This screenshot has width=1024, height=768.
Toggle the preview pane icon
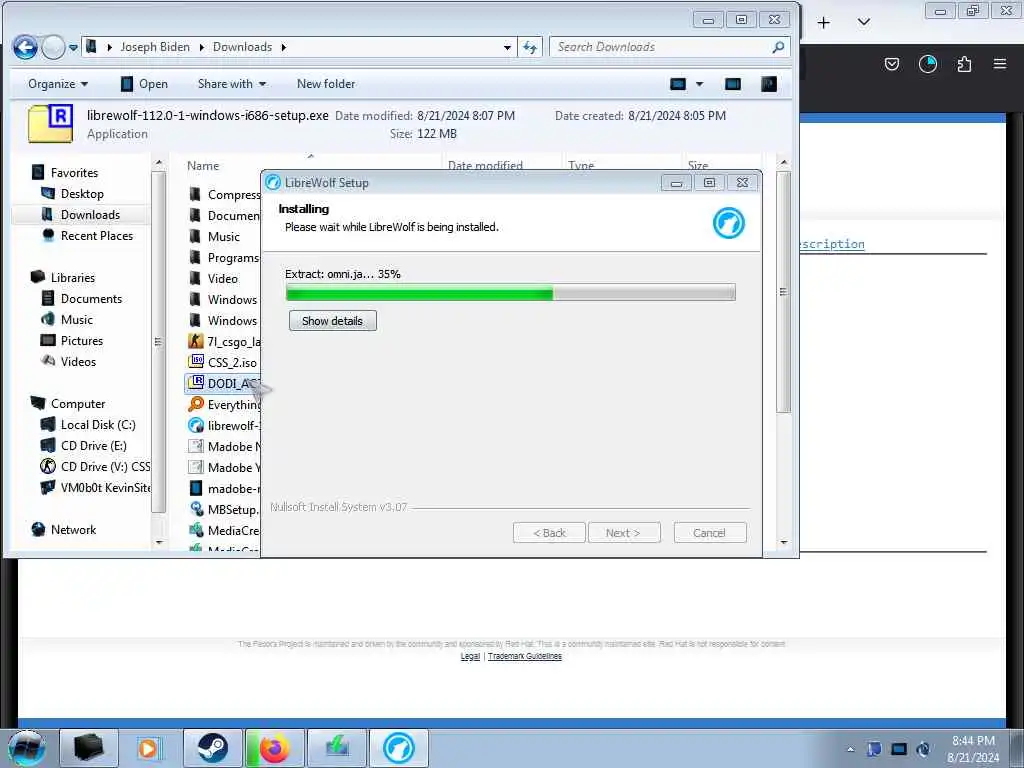point(733,84)
